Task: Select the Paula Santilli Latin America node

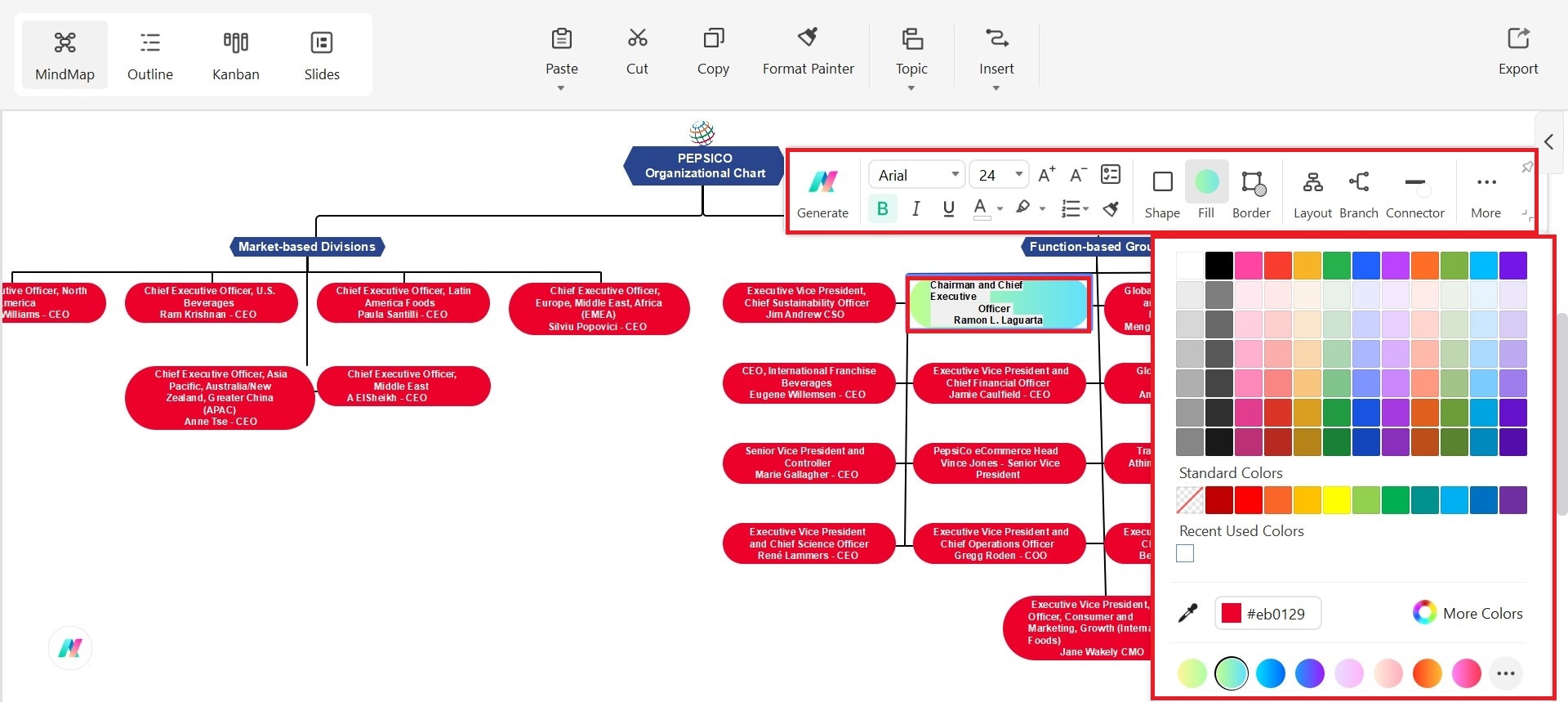Action: point(403,302)
